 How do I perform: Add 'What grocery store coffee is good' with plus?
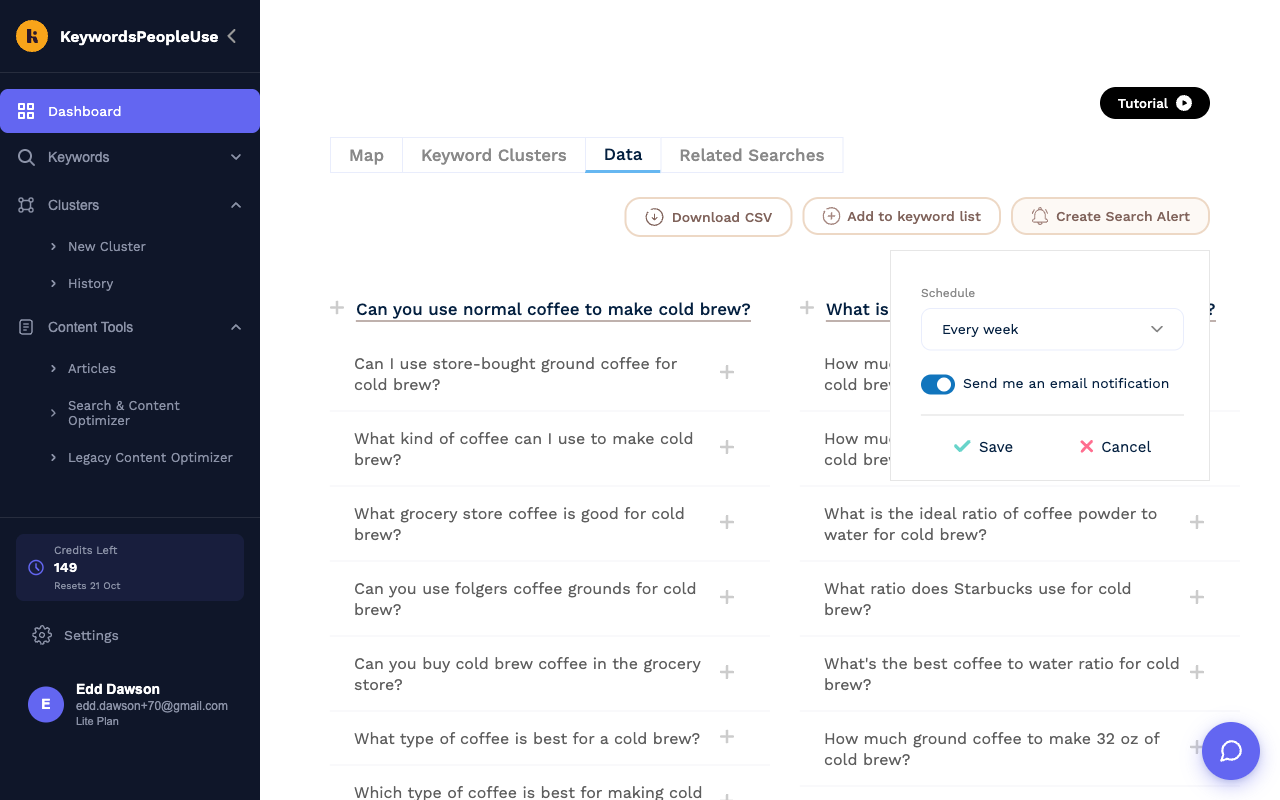pyautogui.click(x=727, y=522)
